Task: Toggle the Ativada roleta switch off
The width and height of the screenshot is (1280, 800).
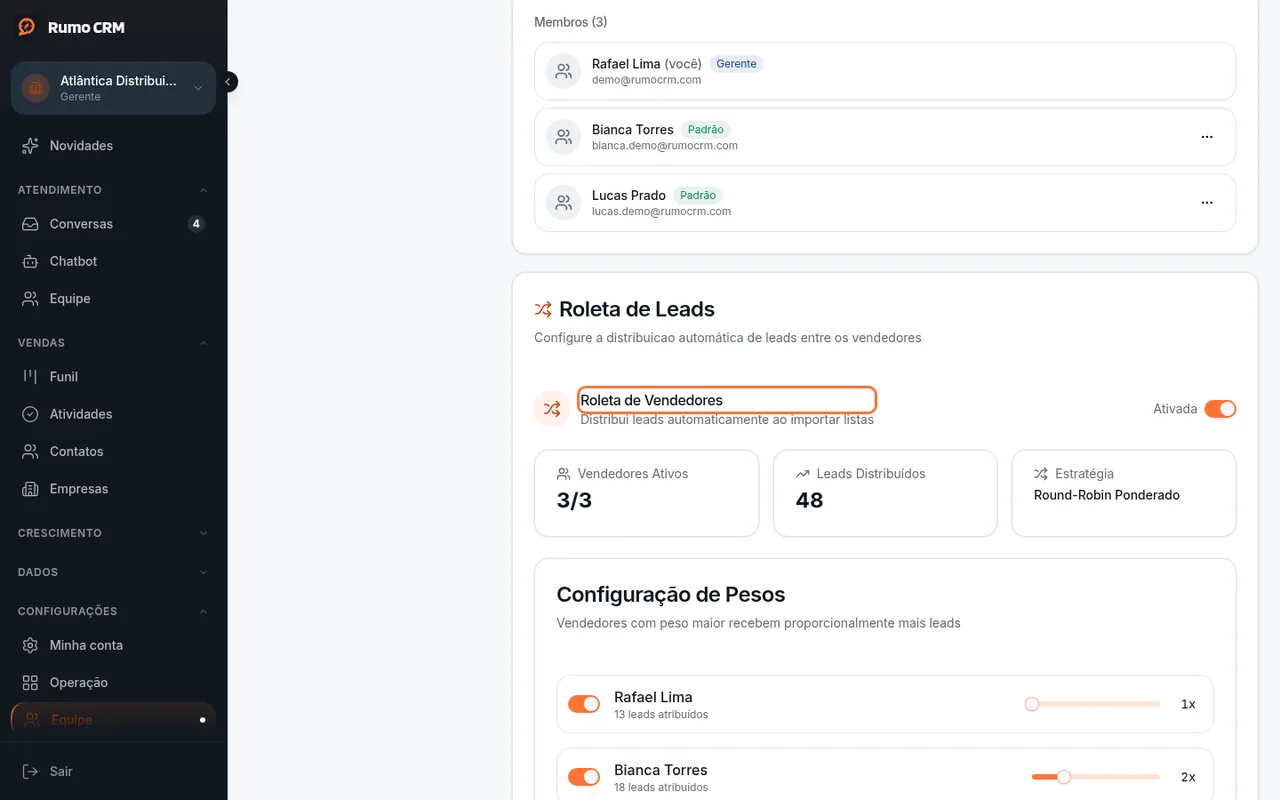Action: coord(1220,409)
